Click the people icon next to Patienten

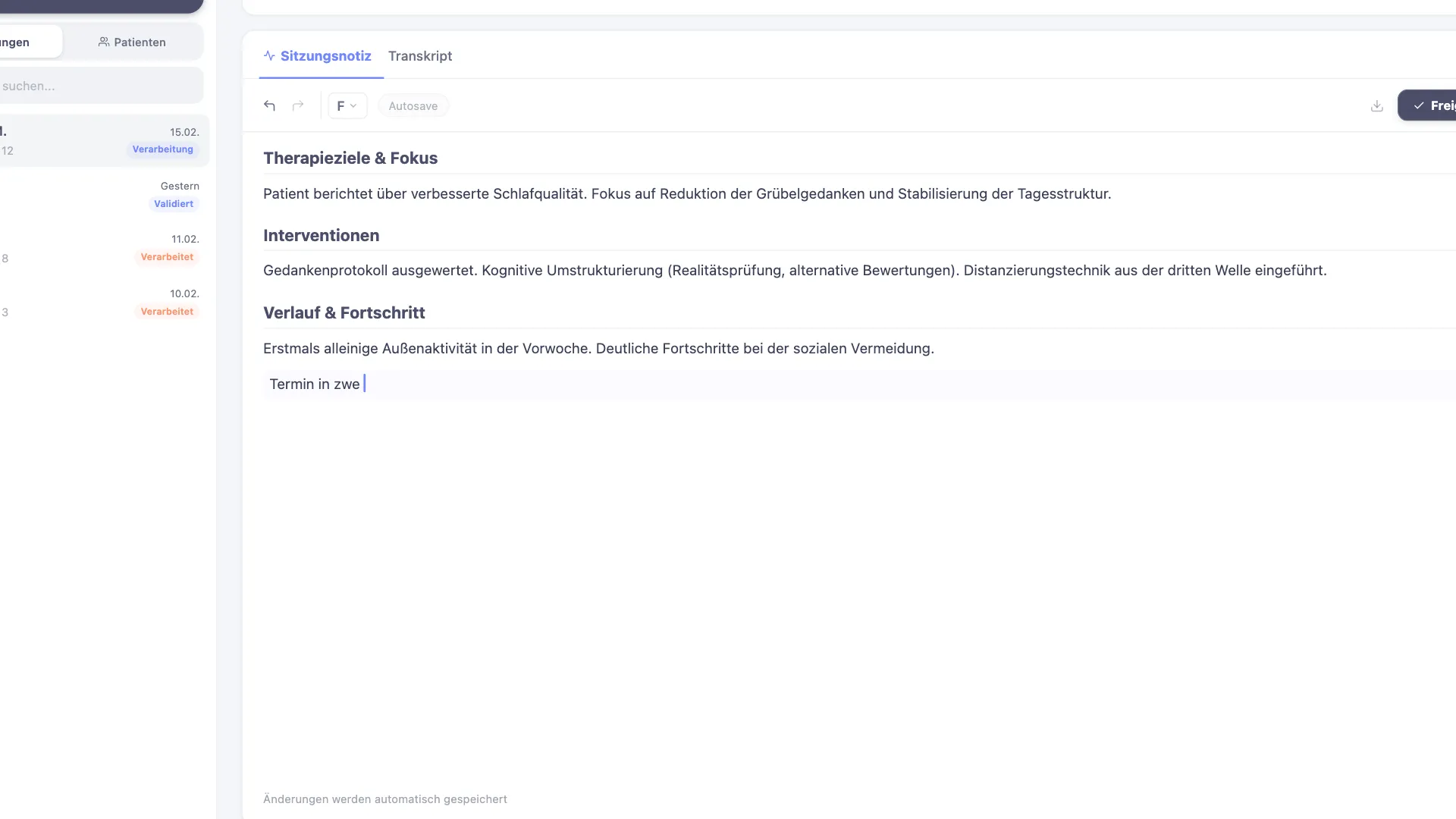pyautogui.click(x=104, y=42)
